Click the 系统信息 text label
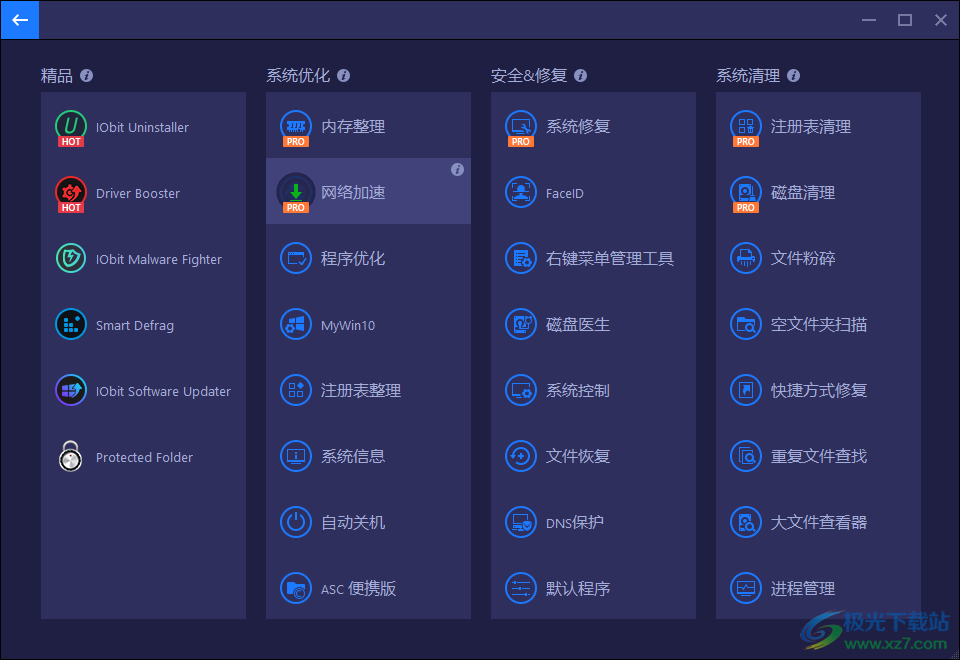This screenshot has height=660, width=960. 353,456
